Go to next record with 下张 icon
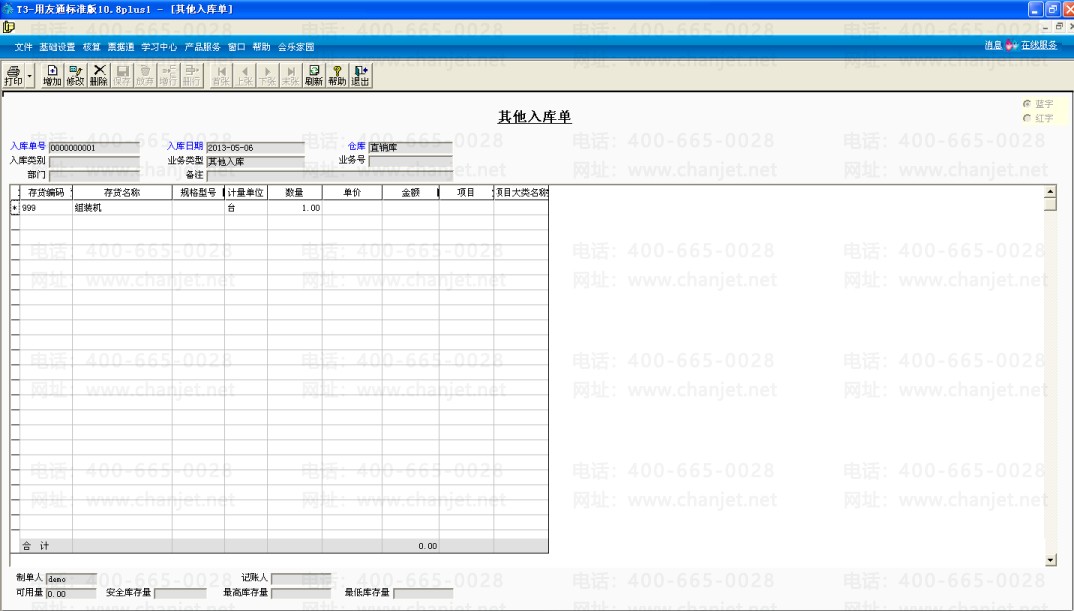The image size is (1074, 611). pos(267,75)
